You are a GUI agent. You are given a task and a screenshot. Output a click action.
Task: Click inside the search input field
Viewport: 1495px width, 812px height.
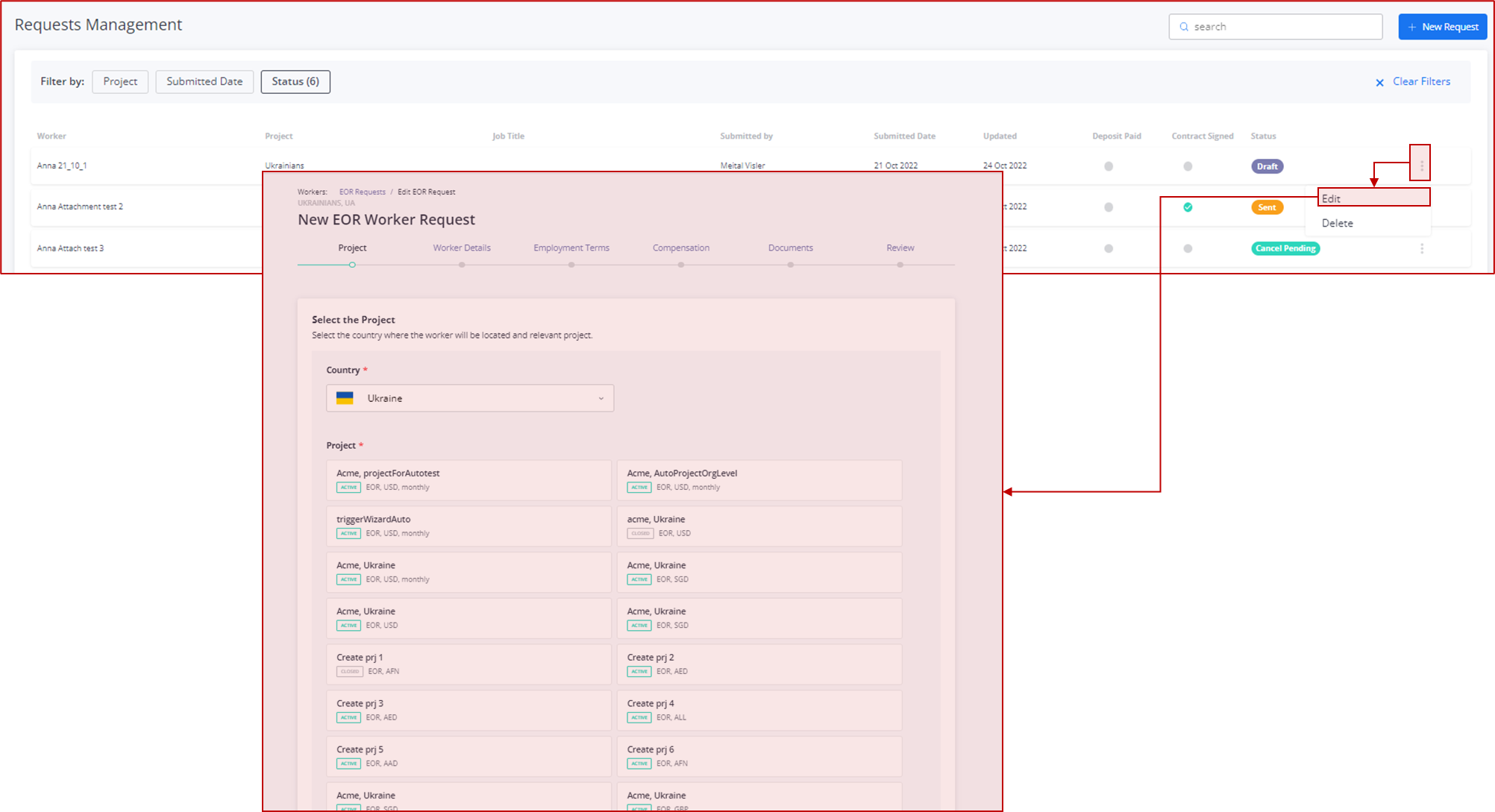pos(1276,26)
